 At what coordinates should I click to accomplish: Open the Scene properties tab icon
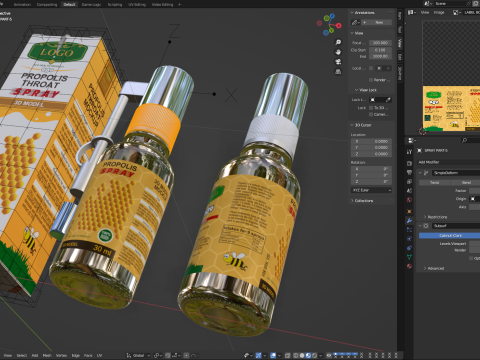coord(409,191)
